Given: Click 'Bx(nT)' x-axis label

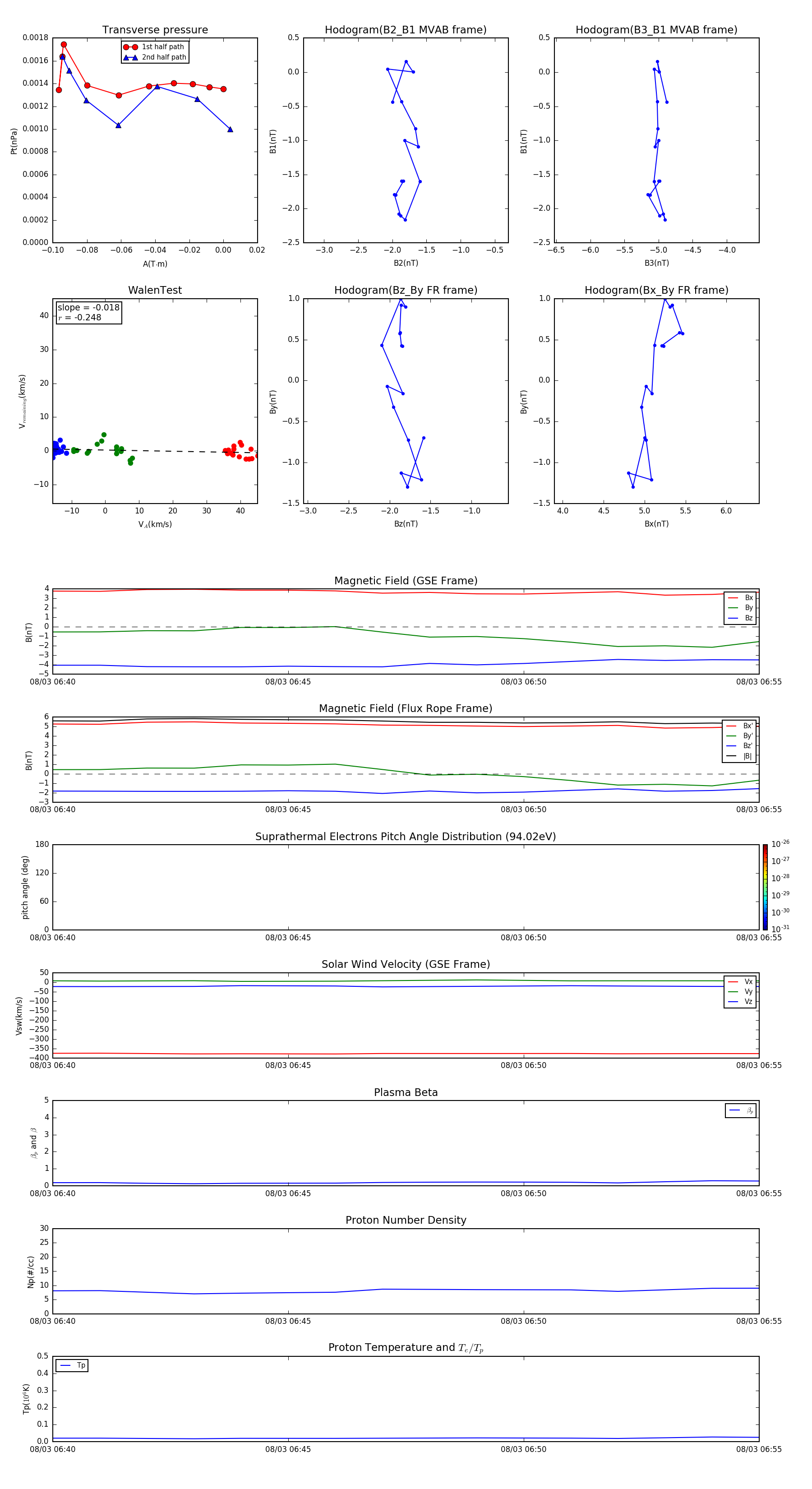Looking at the screenshot, I should point(656,524).
